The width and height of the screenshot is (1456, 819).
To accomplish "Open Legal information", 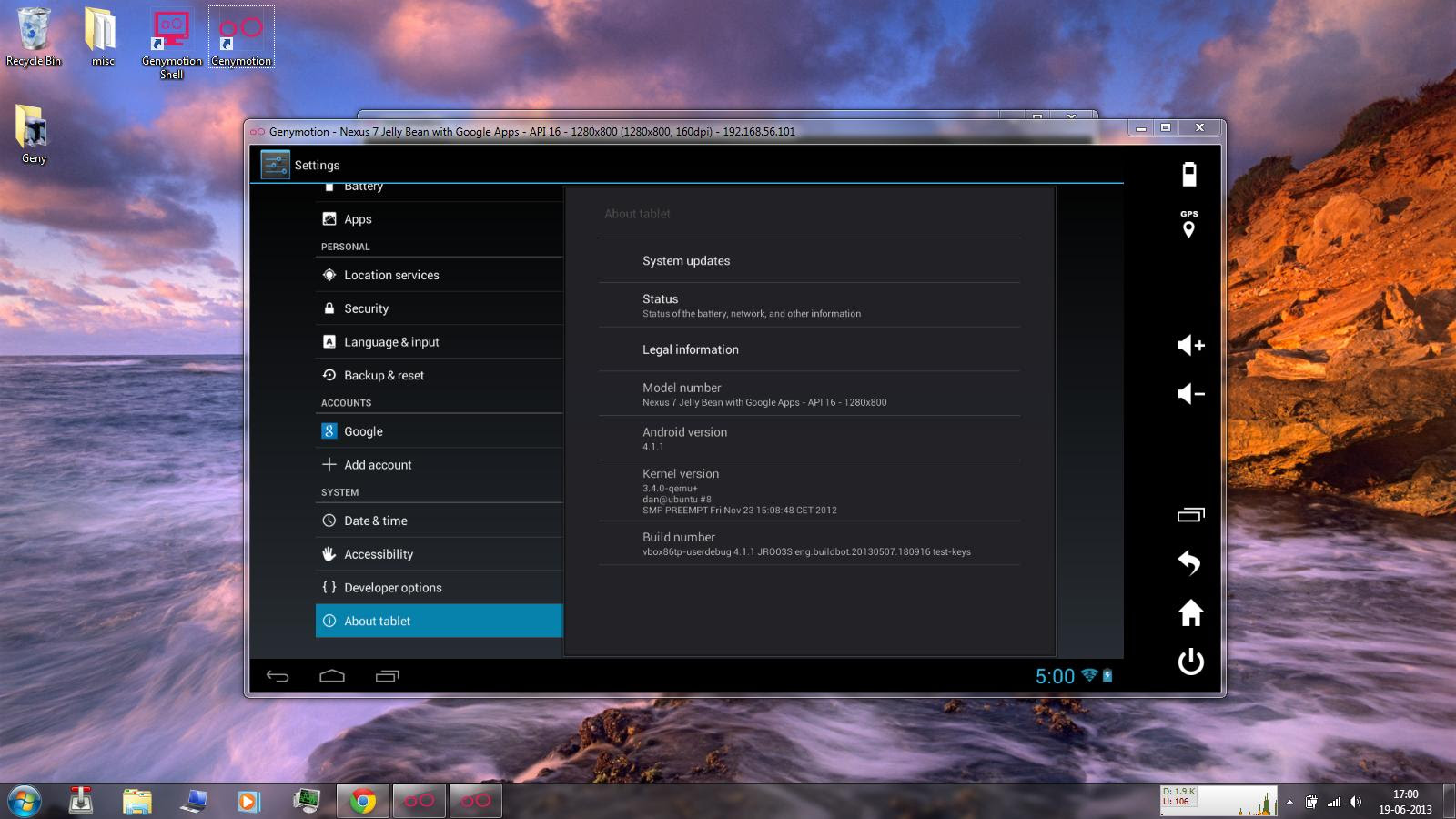I will [809, 349].
